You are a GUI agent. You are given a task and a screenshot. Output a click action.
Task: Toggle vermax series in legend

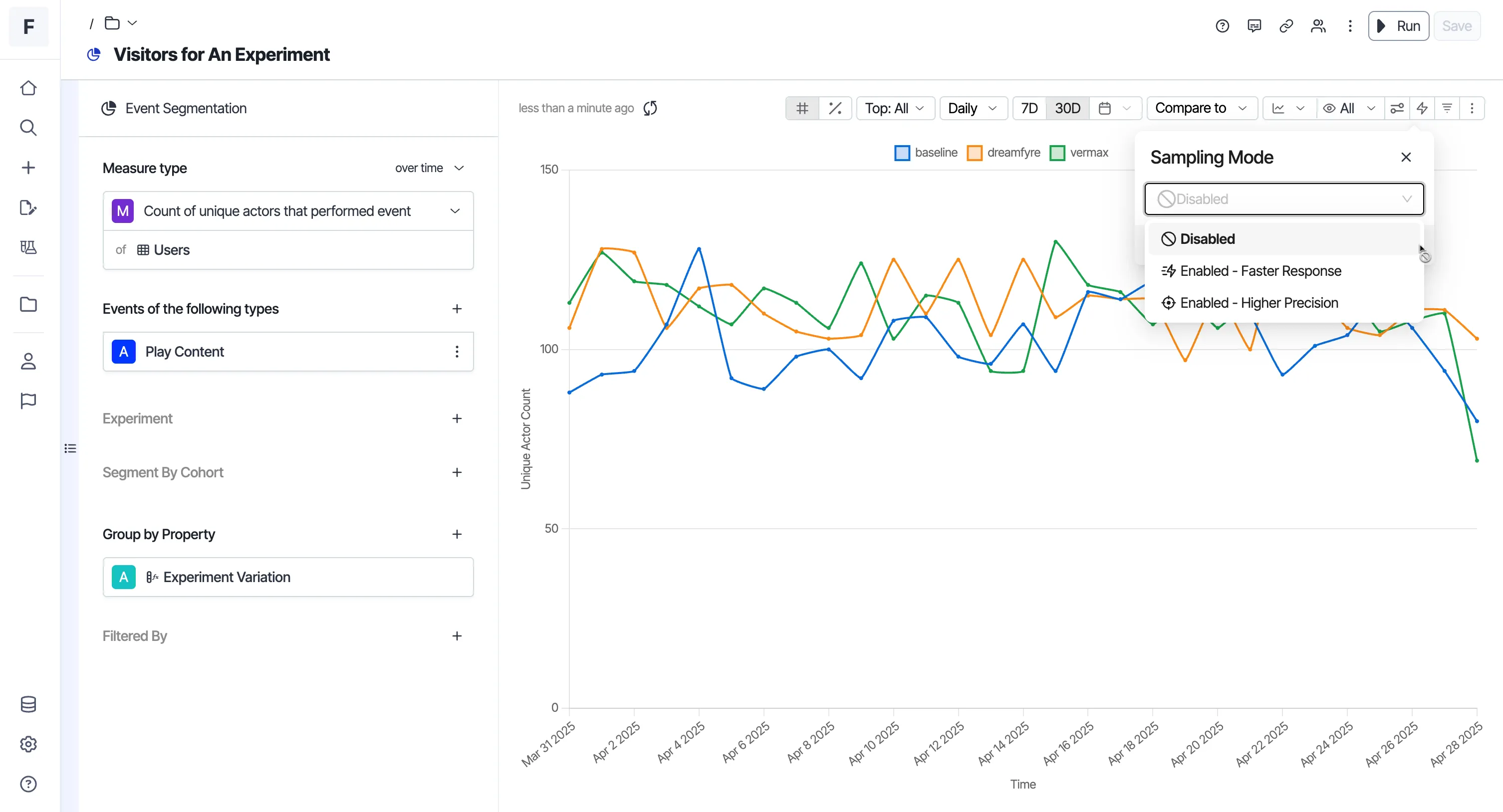click(1079, 153)
